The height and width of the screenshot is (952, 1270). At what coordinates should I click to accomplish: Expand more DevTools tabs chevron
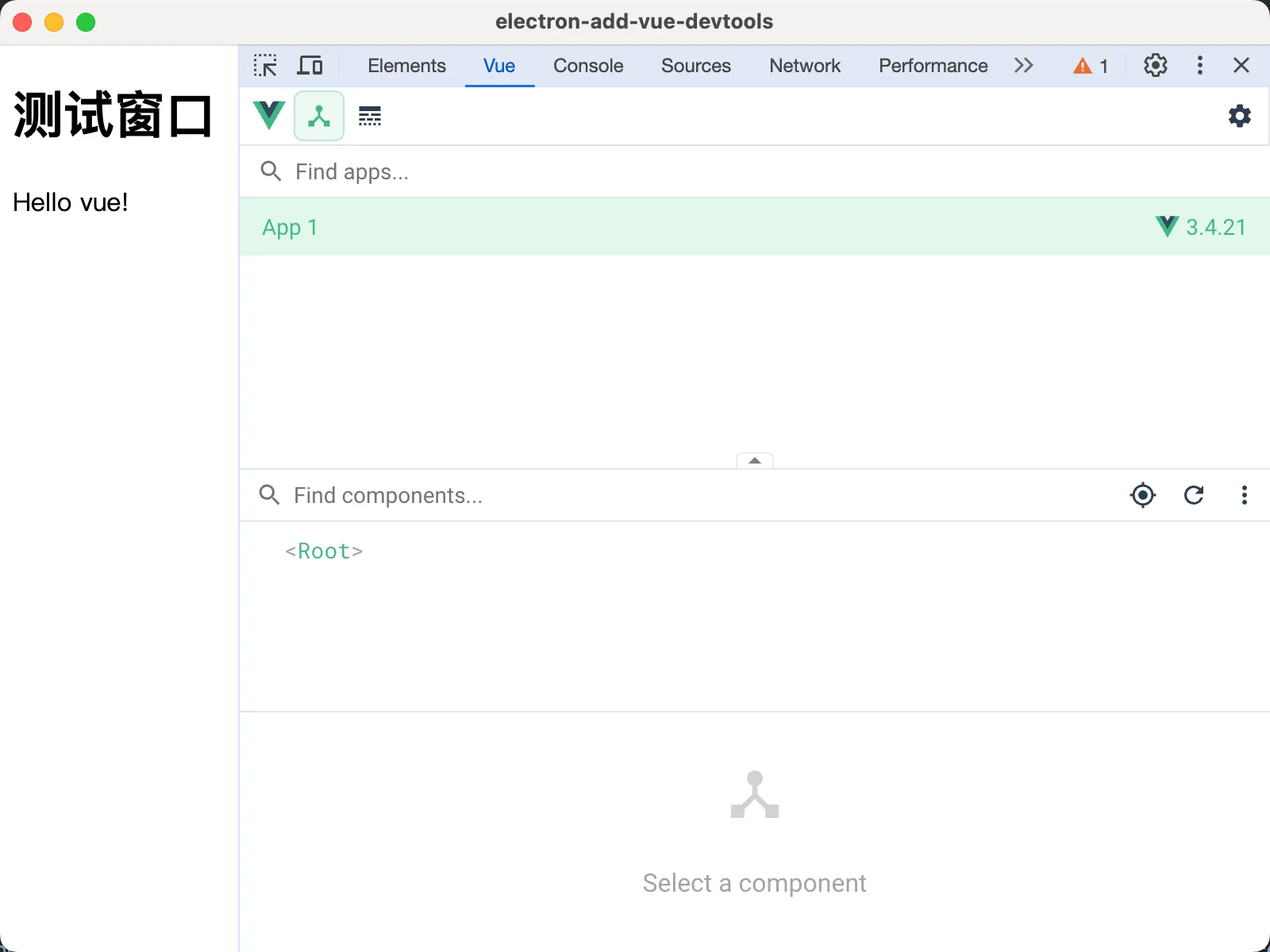coord(1023,66)
